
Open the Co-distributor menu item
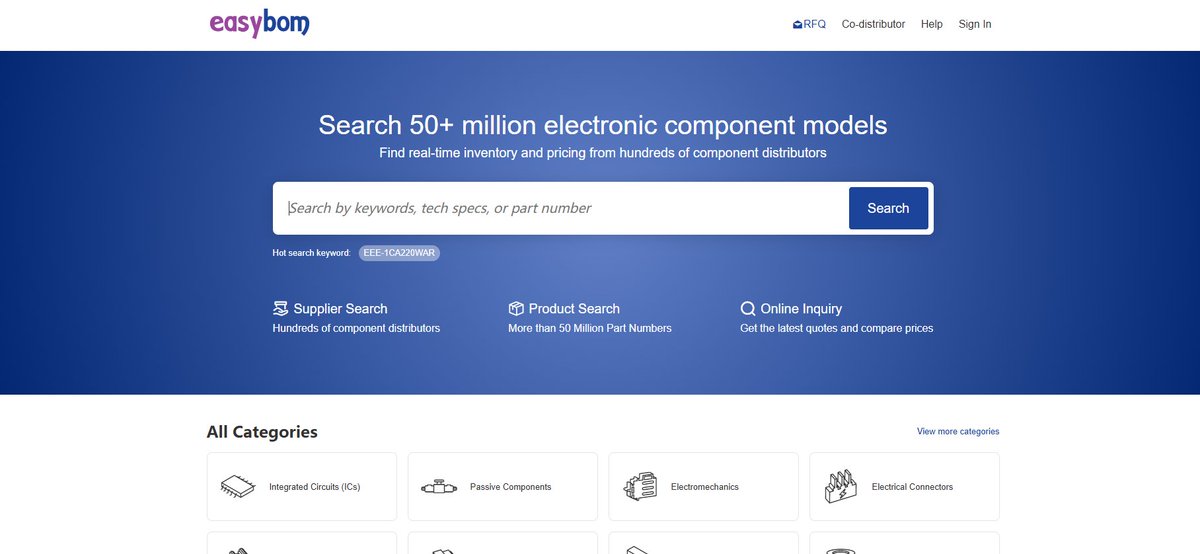click(873, 24)
